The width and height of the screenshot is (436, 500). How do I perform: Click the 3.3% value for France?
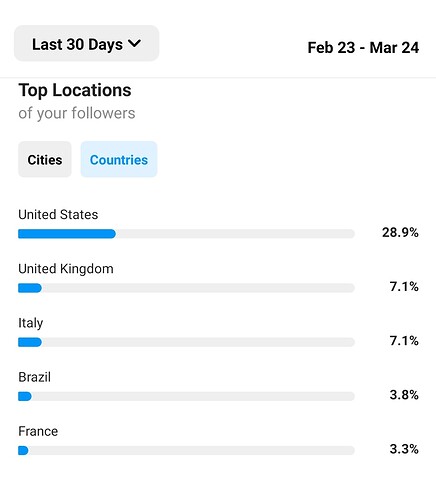tap(404, 449)
